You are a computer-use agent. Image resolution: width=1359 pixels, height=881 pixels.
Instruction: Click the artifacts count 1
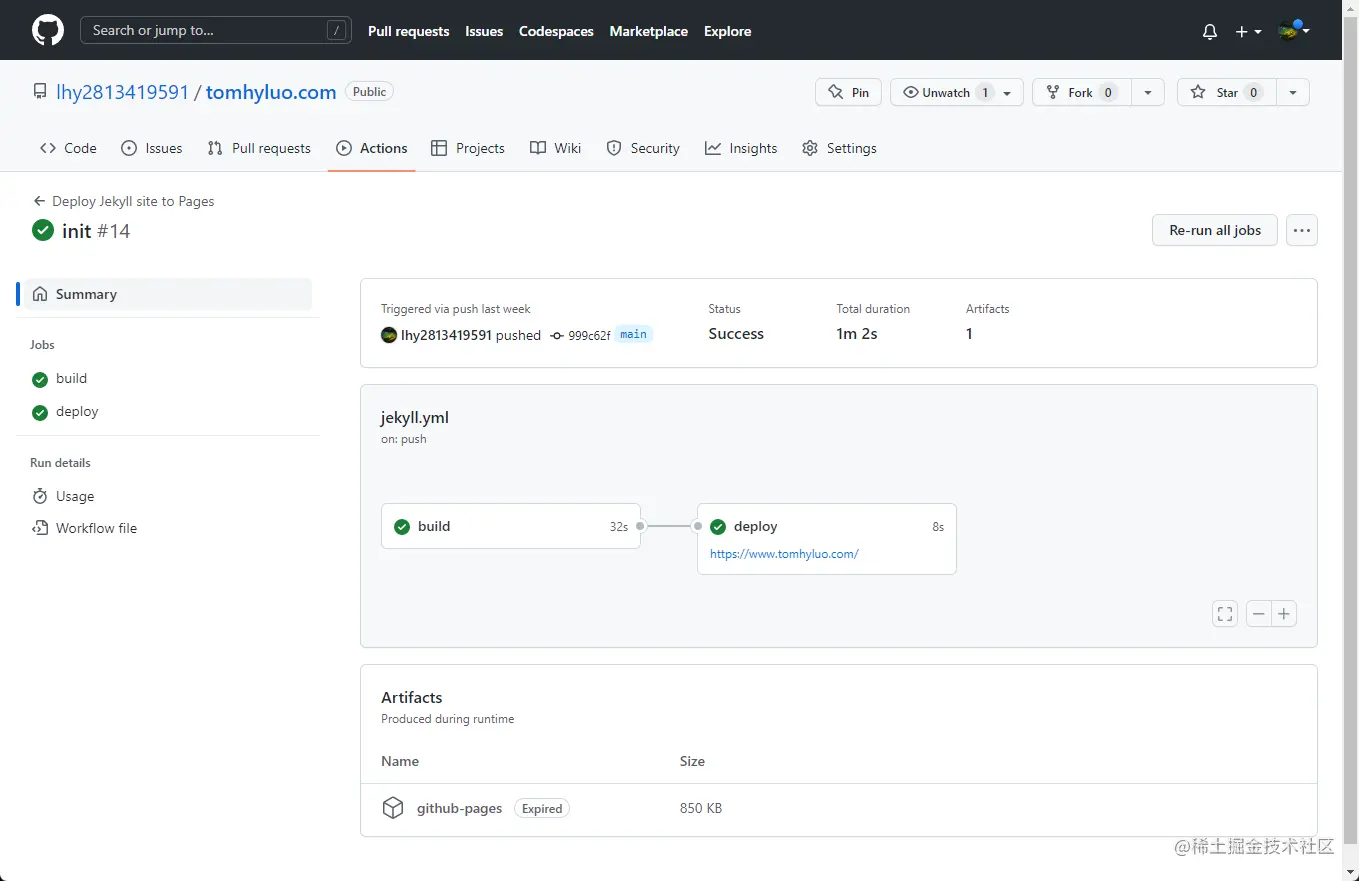tap(969, 334)
